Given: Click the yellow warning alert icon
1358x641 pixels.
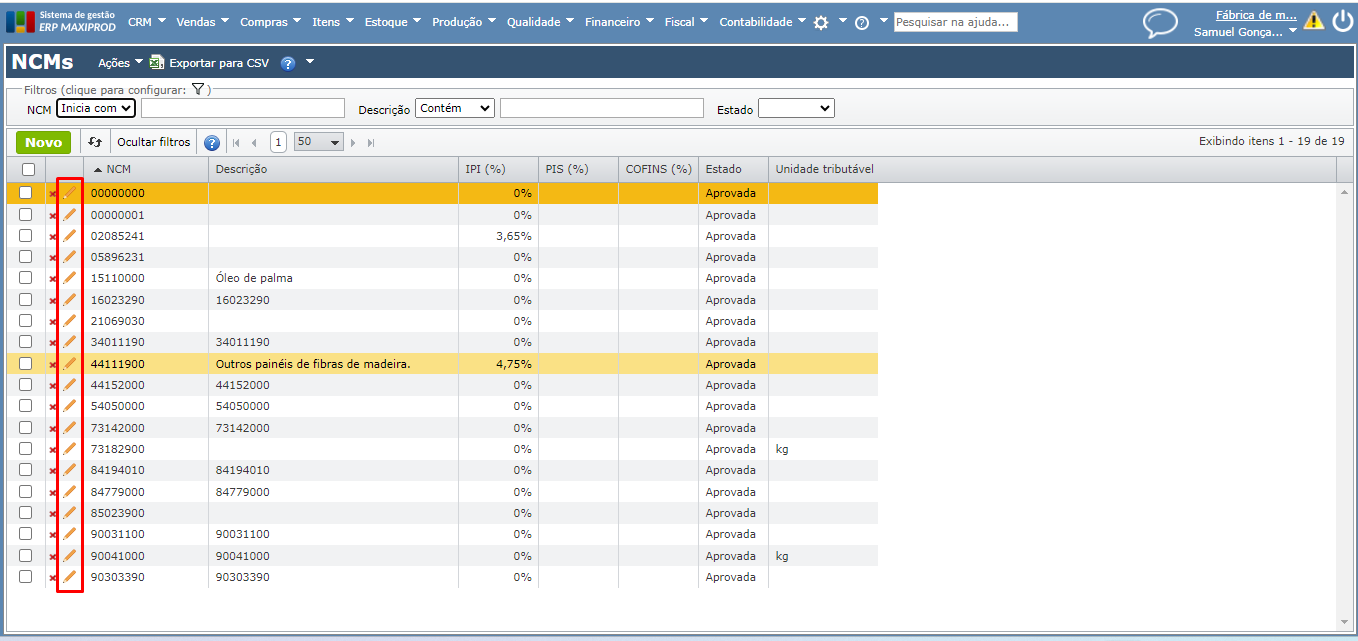Looking at the screenshot, I should [1313, 21].
